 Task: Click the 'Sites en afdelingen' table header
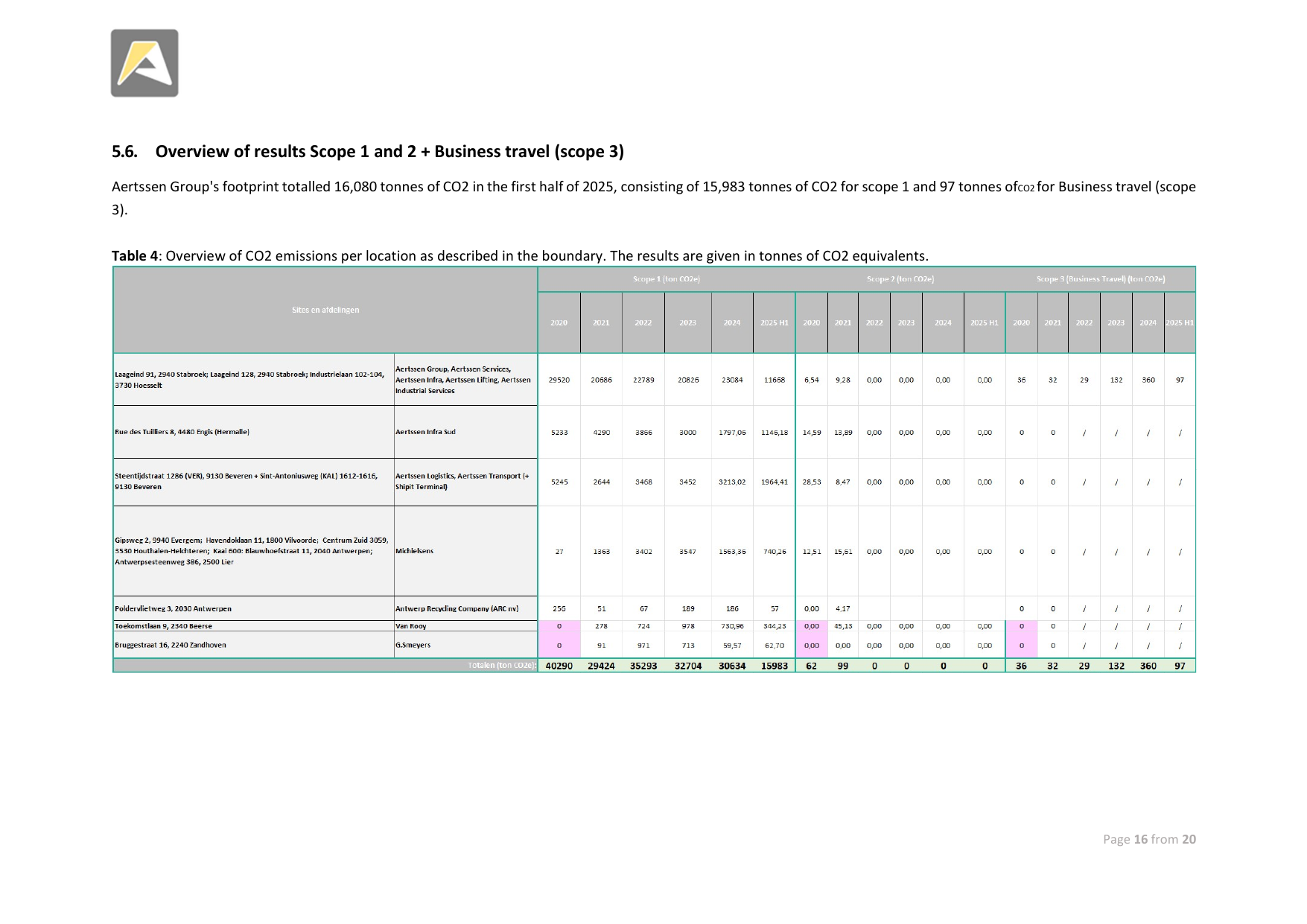325,310
